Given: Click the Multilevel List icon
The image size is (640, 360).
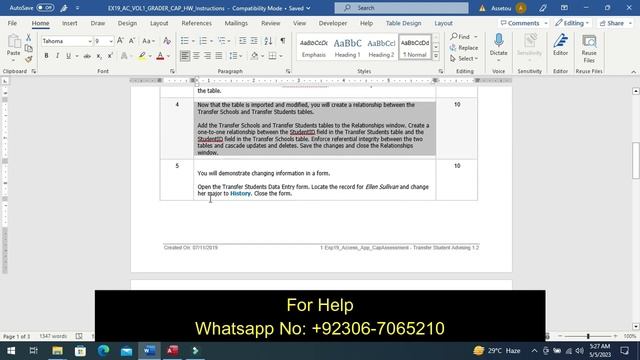Looking at the screenshot, I should tap(222, 41).
